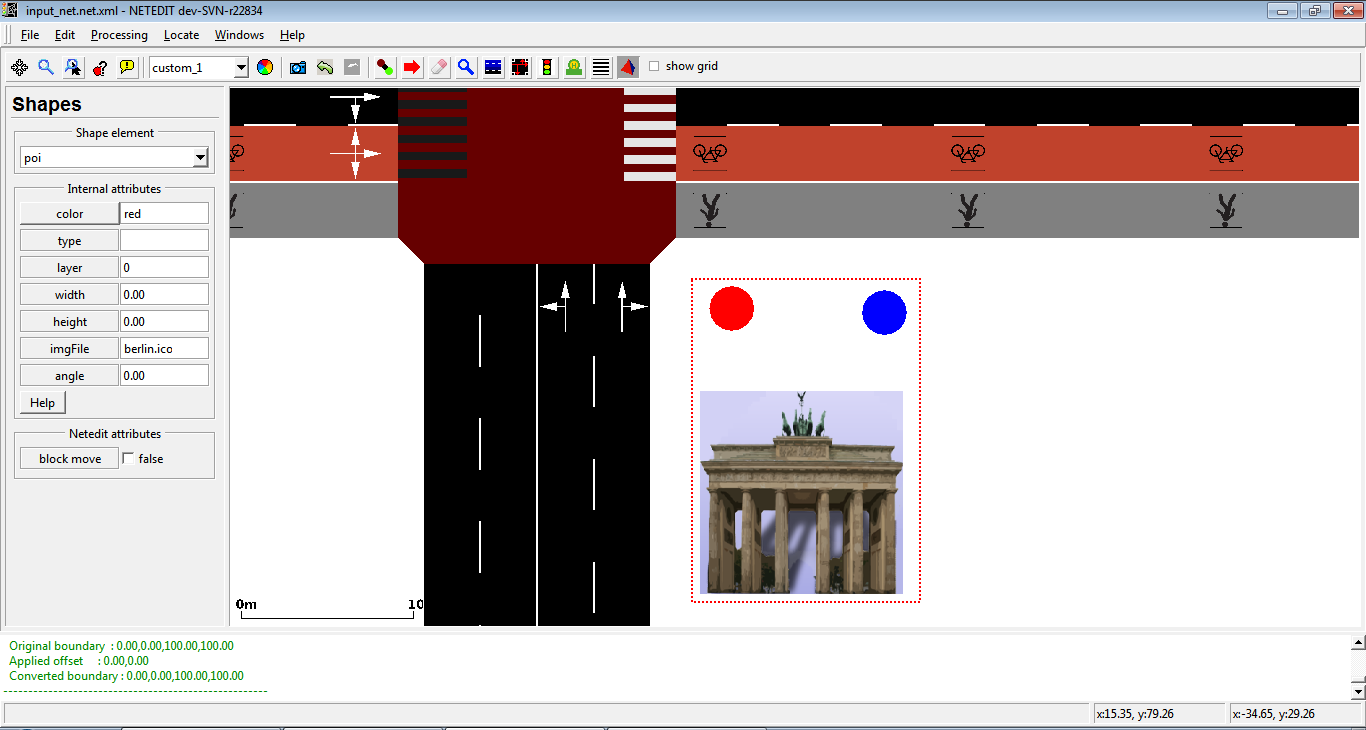Select the polygon shapes mode icon
The height and width of the screenshot is (730, 1366).
(x=627, y=67)
